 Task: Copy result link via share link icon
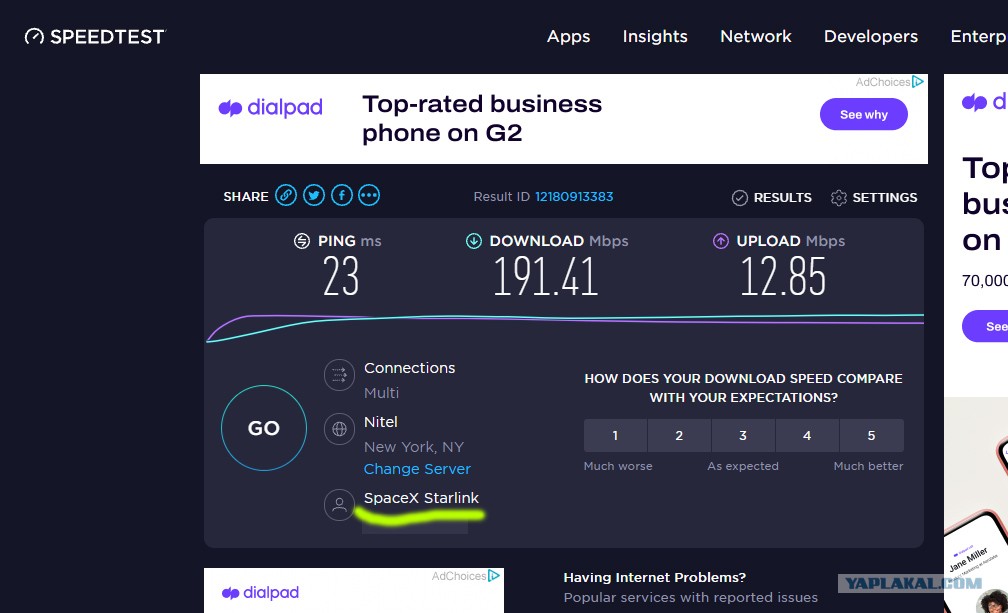click(x=286, y=195)
